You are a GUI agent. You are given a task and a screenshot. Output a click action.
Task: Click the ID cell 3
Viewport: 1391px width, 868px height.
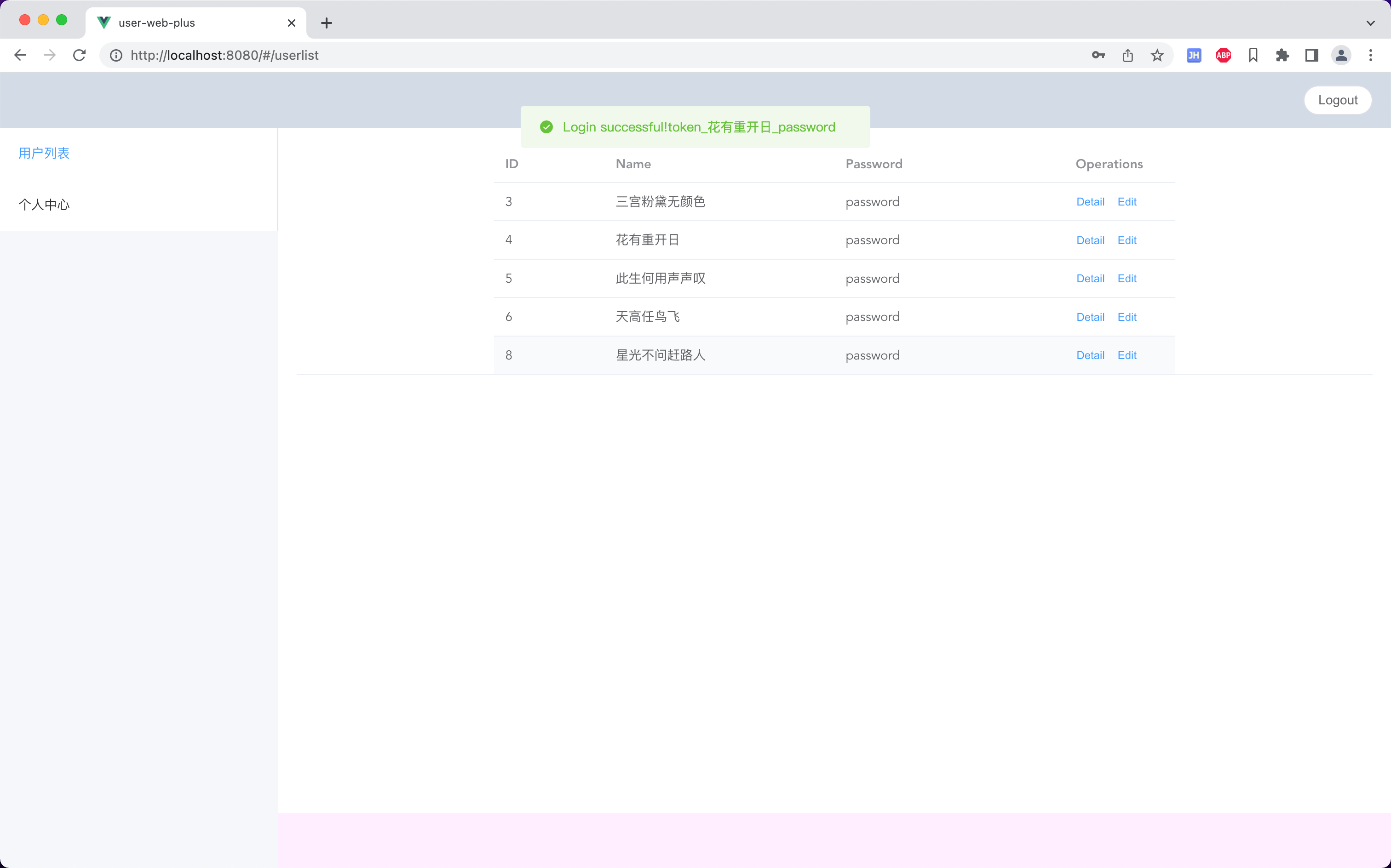click(x=508, y=202)
